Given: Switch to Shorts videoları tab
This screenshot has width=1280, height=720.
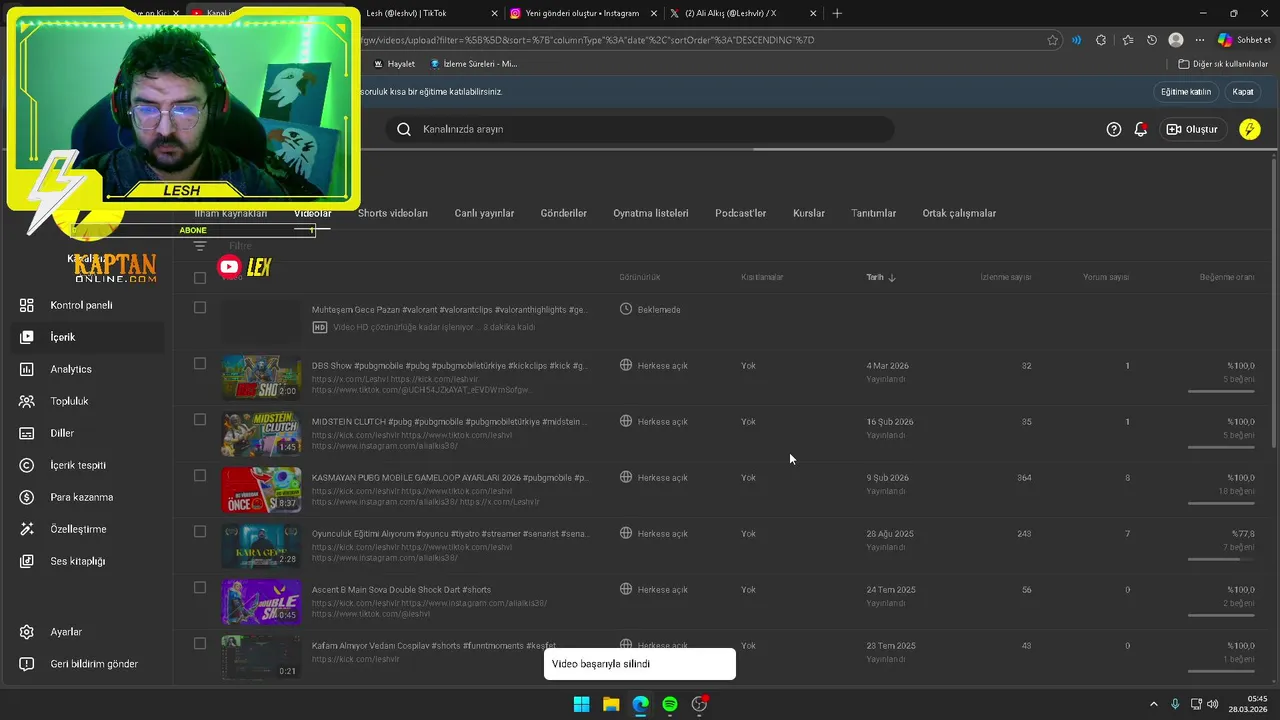Looking at the screenshot, I should (393, 213).
